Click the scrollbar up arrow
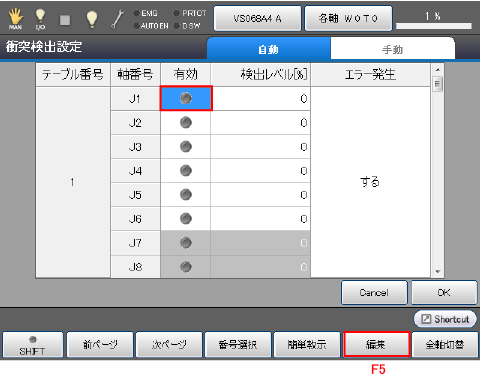Image resolution: width=480 pixels, height=376 pixels. pyautogui.click(x=438, y=69)
